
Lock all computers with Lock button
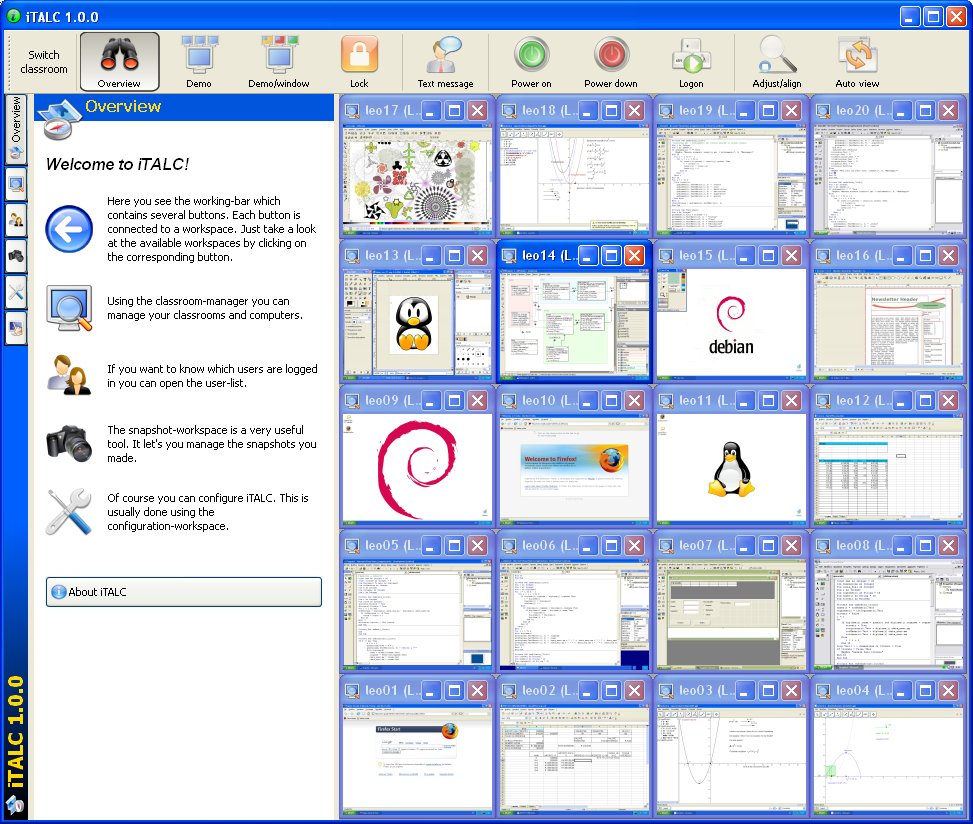[x=358, y=62]
